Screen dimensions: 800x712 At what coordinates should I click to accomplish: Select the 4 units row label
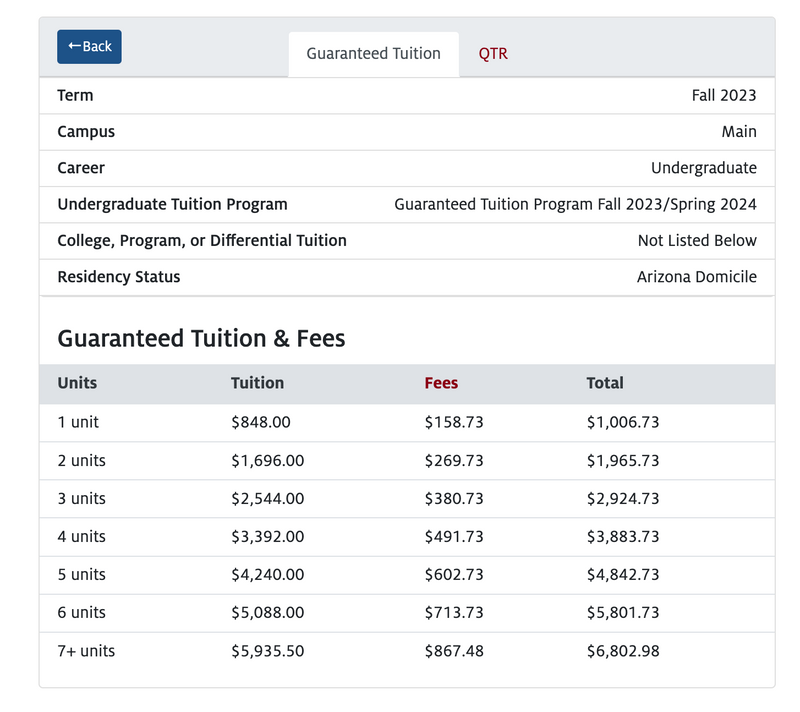[x=82, y=537]
